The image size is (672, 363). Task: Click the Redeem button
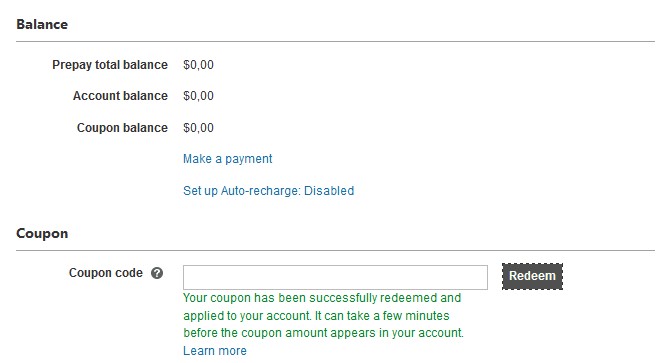click(x=532, y=276)
